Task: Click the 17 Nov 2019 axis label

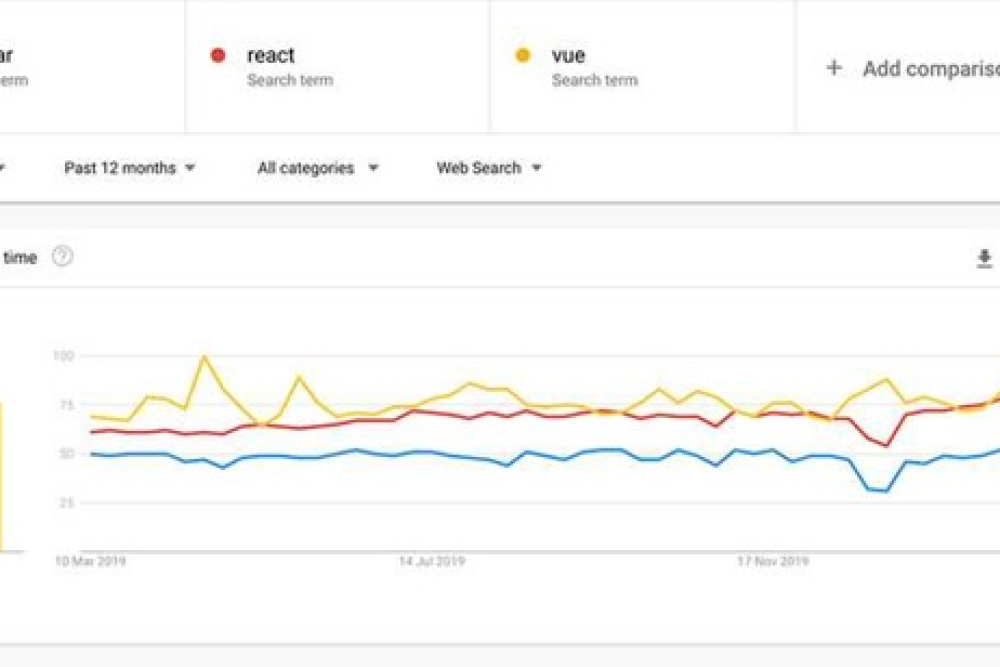Action: [x=770, y=563]
